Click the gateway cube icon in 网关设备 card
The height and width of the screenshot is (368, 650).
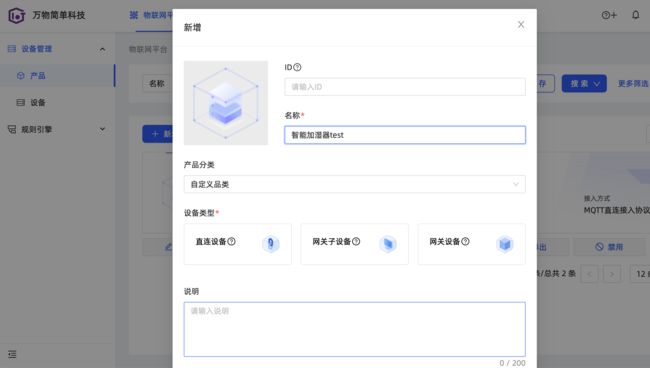coord(505,244)
